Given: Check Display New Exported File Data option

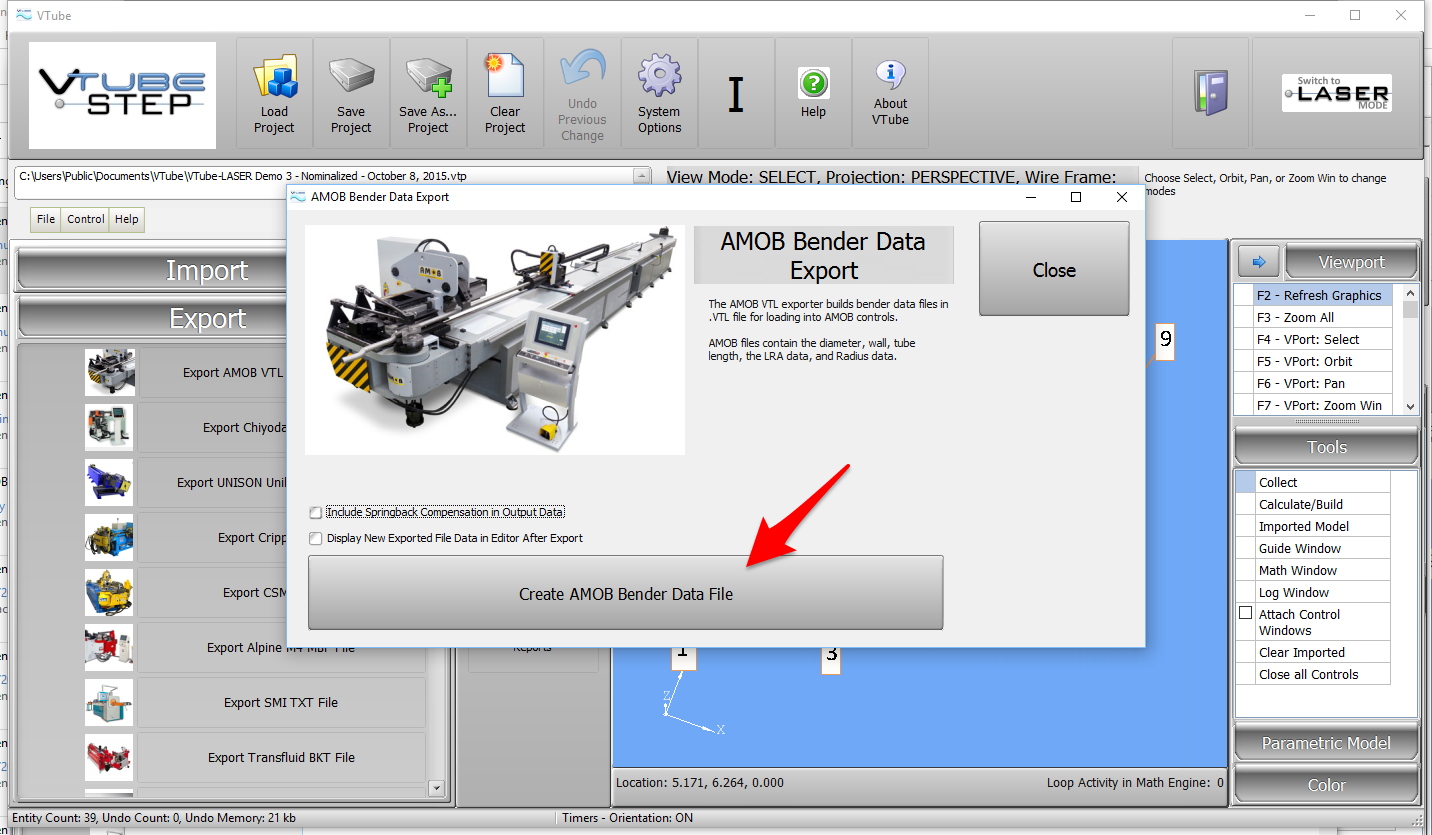Looking at the screenshot, I should coord(316,538).
